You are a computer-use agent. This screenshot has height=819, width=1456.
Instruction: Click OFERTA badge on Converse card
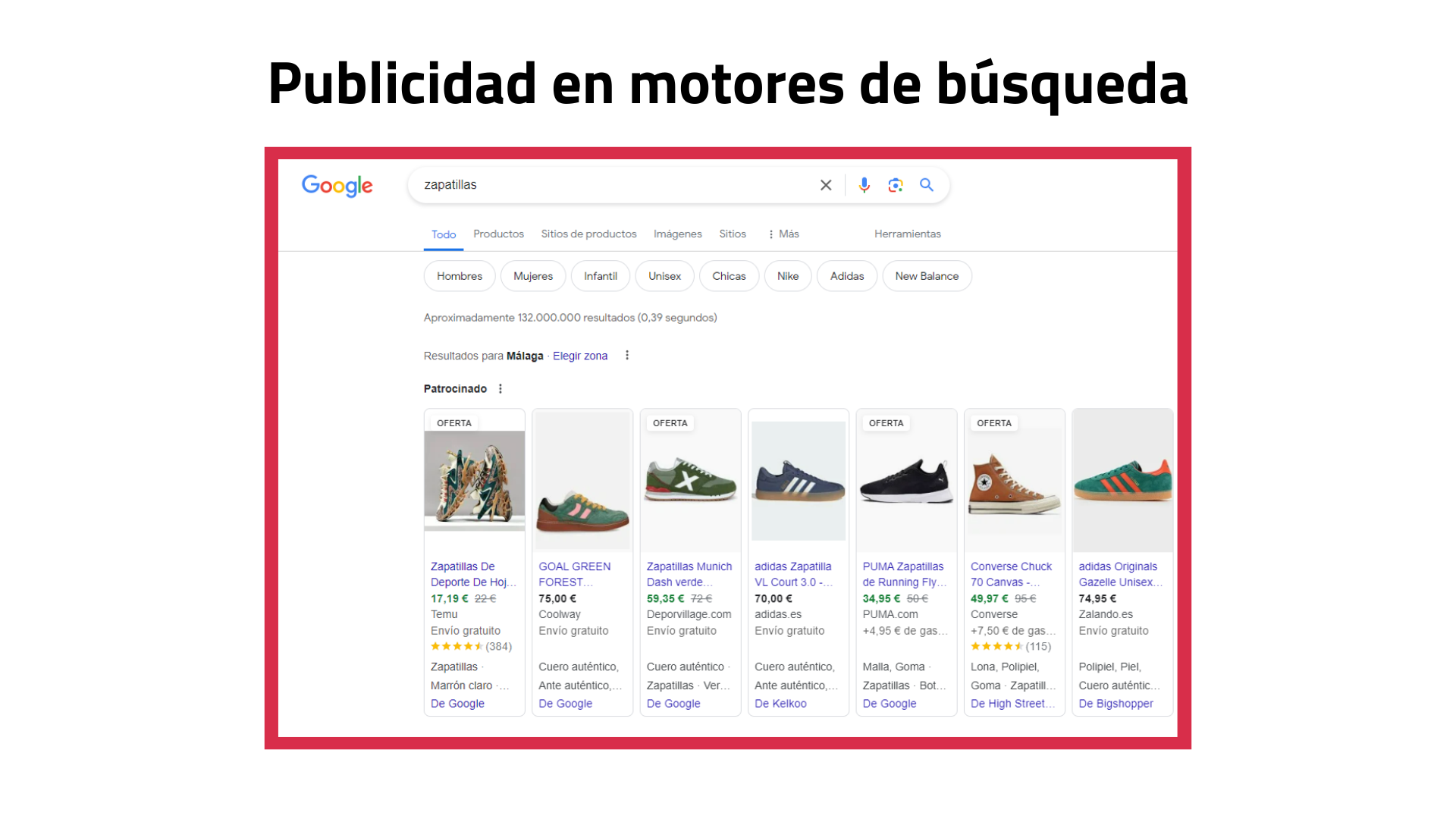pos(993,423)
